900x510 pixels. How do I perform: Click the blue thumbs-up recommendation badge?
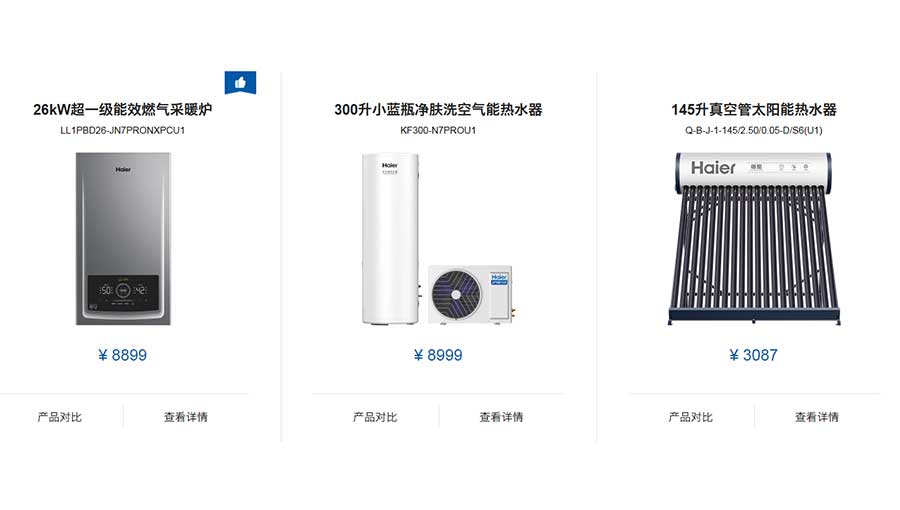[240, 83]
